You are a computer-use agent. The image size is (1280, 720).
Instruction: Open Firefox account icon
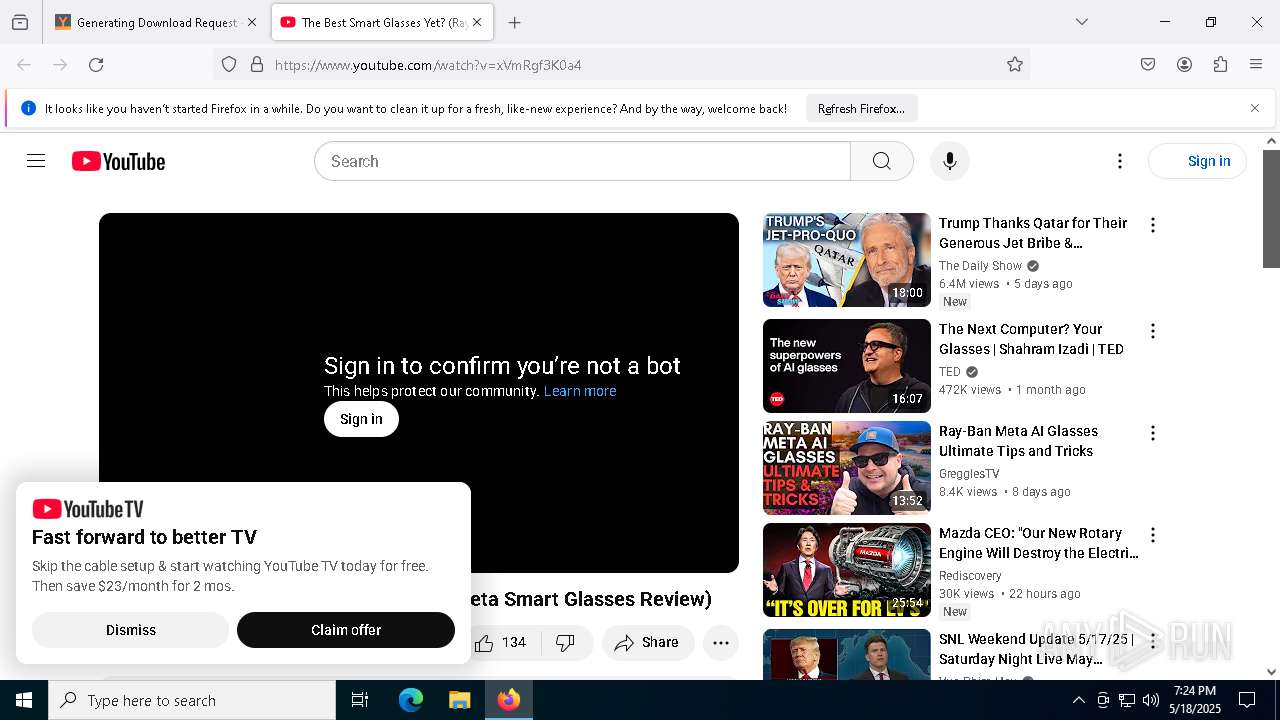tap(1184, 65)
